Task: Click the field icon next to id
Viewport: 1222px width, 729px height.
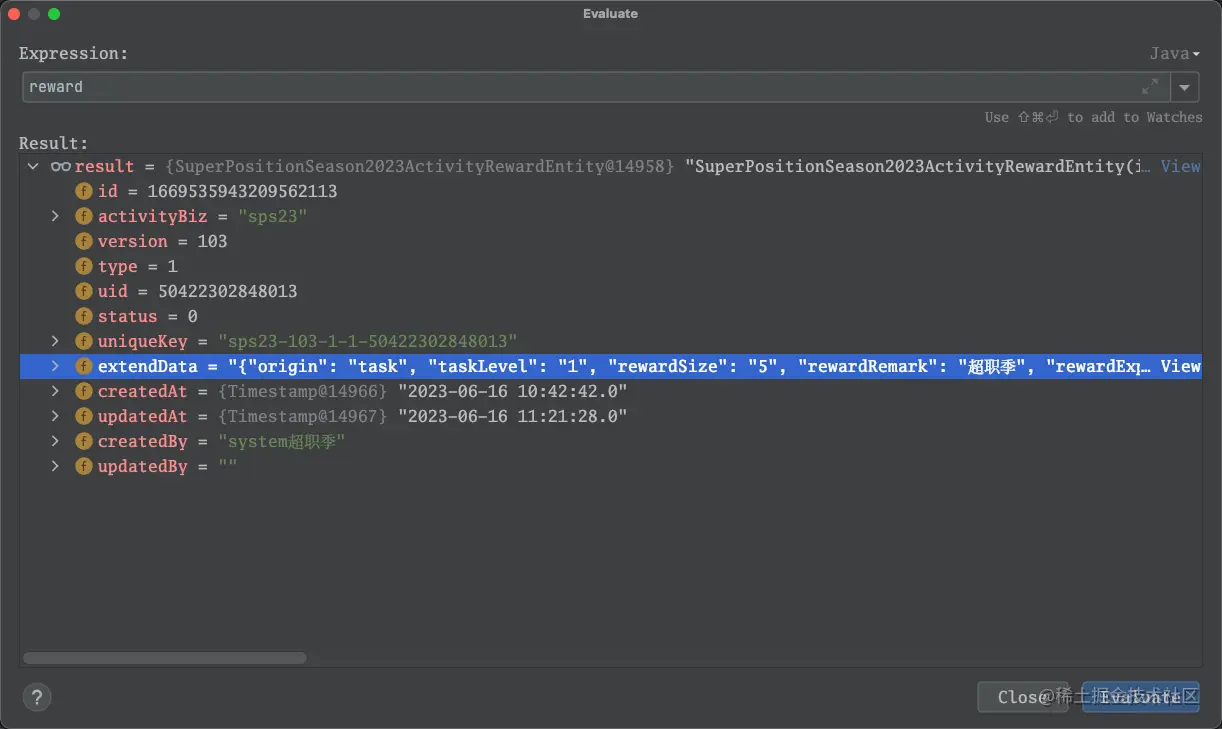Action: pyautogui.click(x=84, y=191)
